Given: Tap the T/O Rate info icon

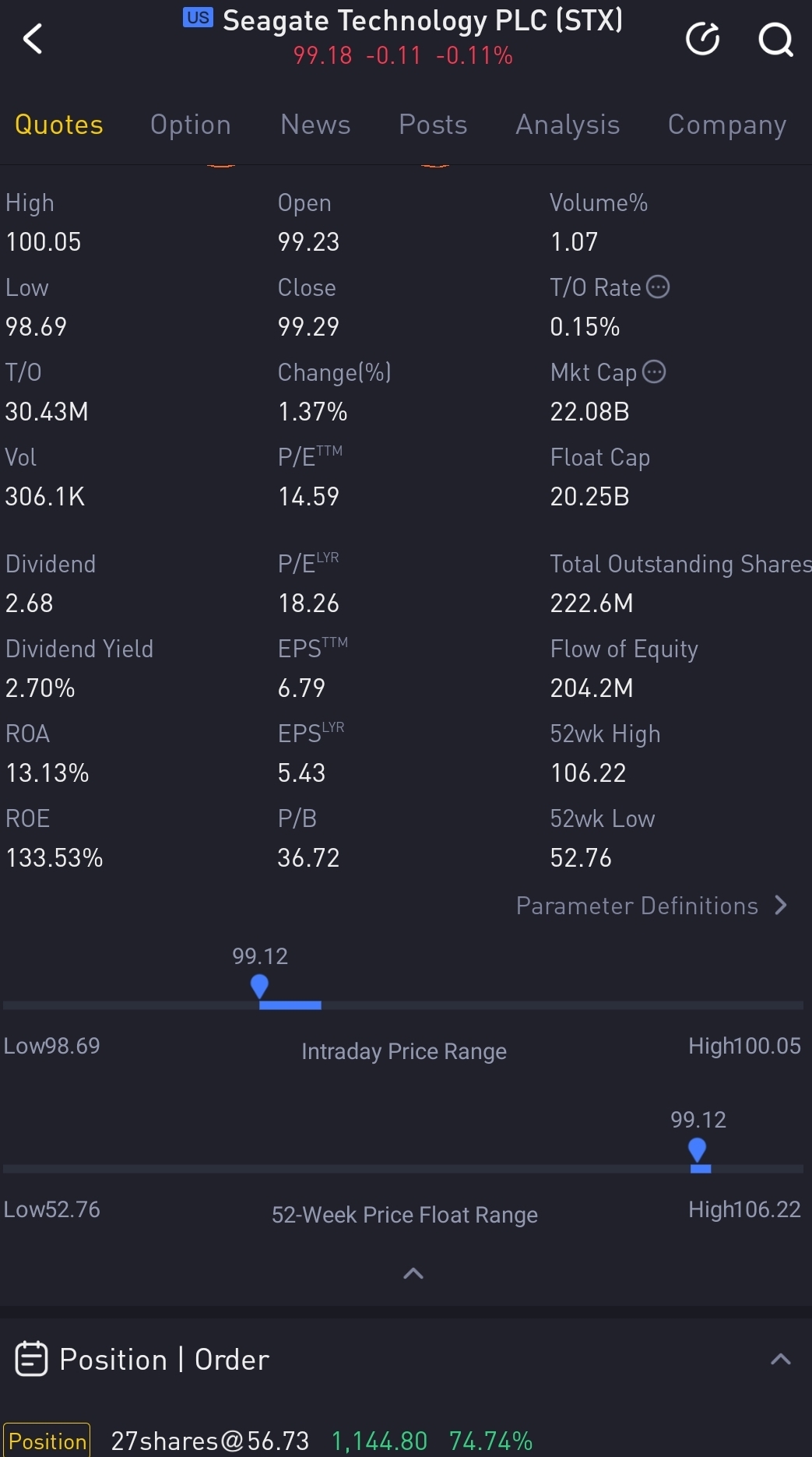Looking at the screenshot, I should (x=659, y=287).
